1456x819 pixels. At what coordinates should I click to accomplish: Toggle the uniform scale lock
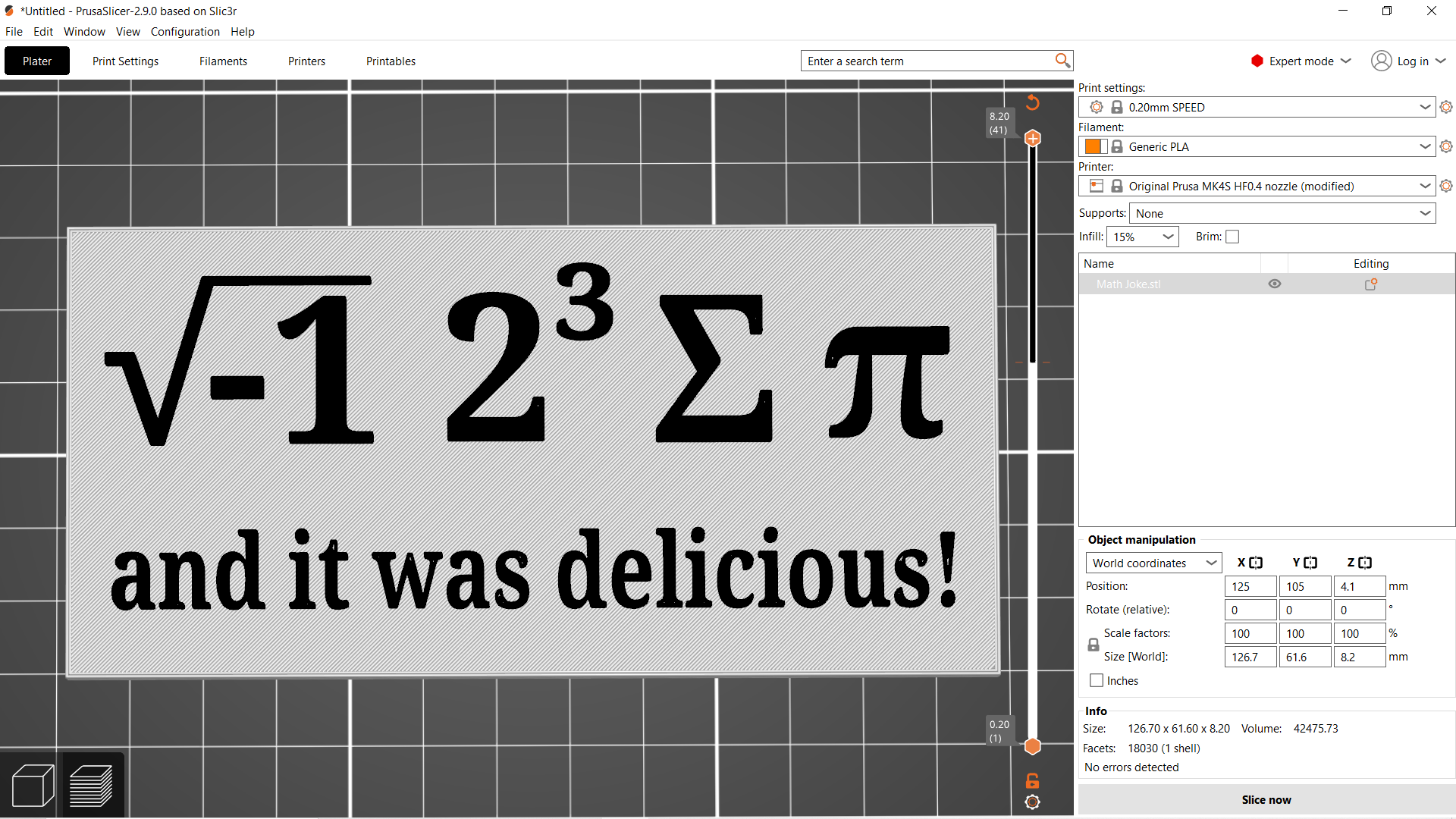[x=1094, y=645]
